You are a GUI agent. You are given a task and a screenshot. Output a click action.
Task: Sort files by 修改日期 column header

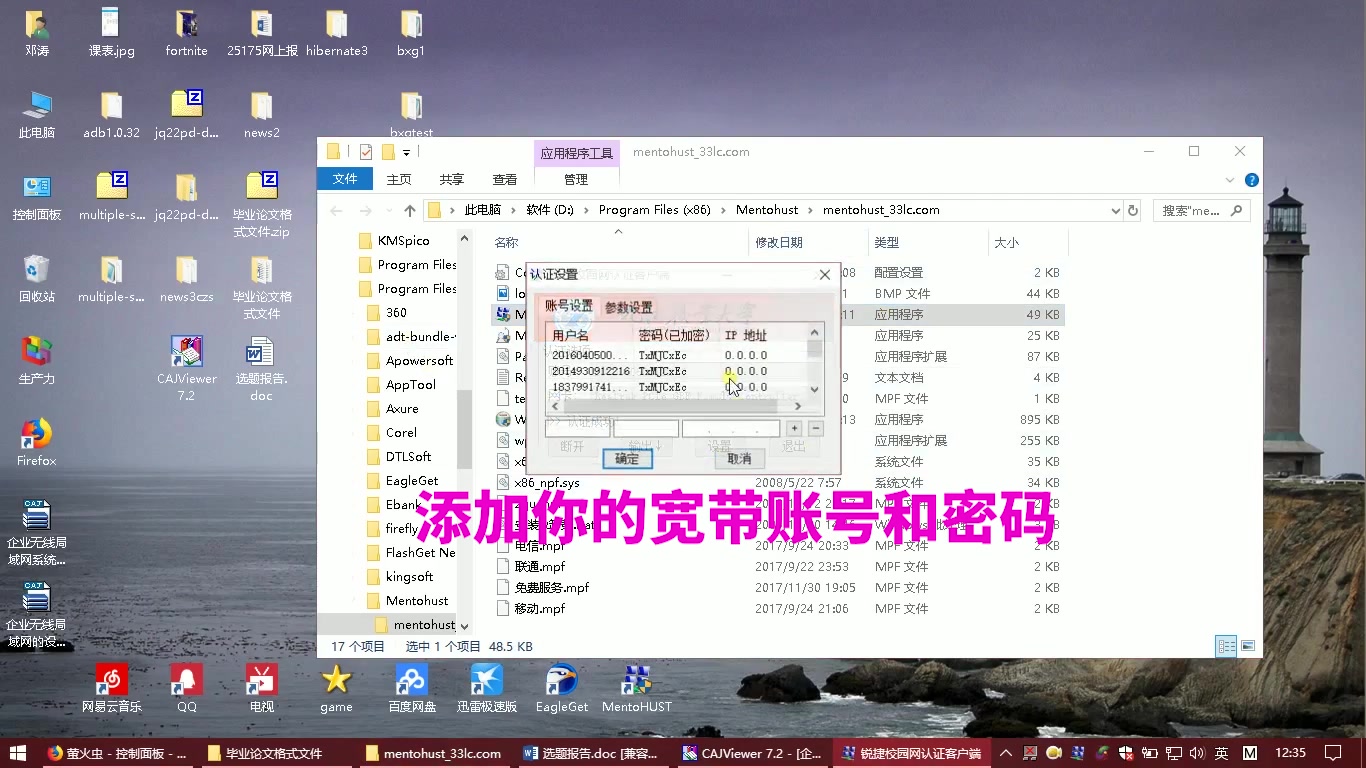(808, 242)
